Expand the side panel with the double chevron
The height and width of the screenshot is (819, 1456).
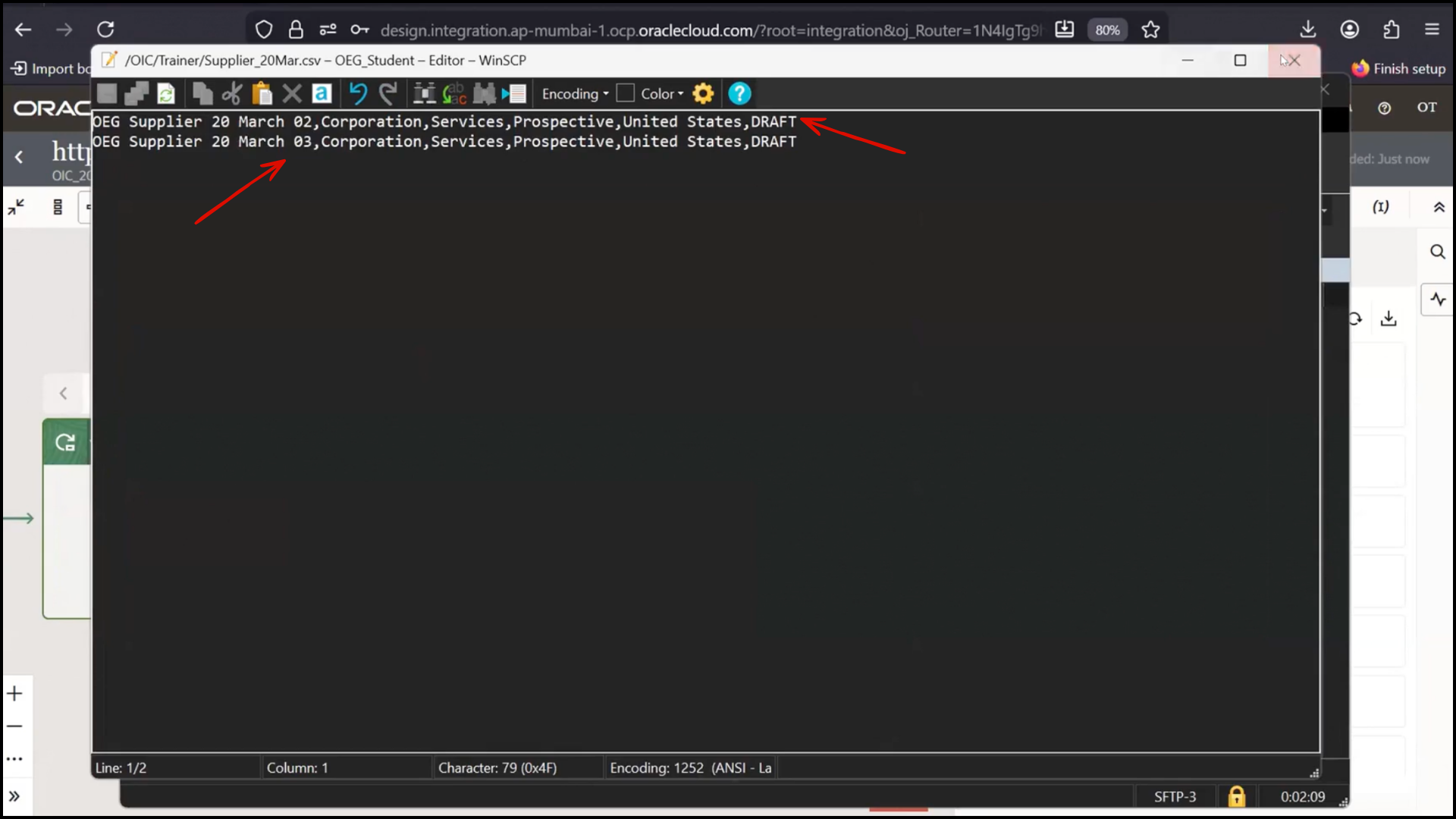pos(14,796)
